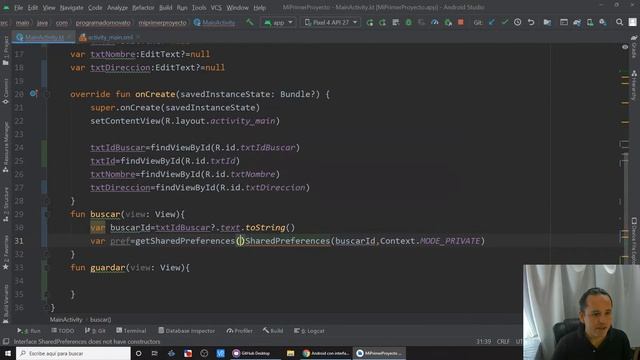The width and height of the screenshot is (640, 360).
Task: Click the status bar tool windows toggle icon
Action: (x=6, y=341)
